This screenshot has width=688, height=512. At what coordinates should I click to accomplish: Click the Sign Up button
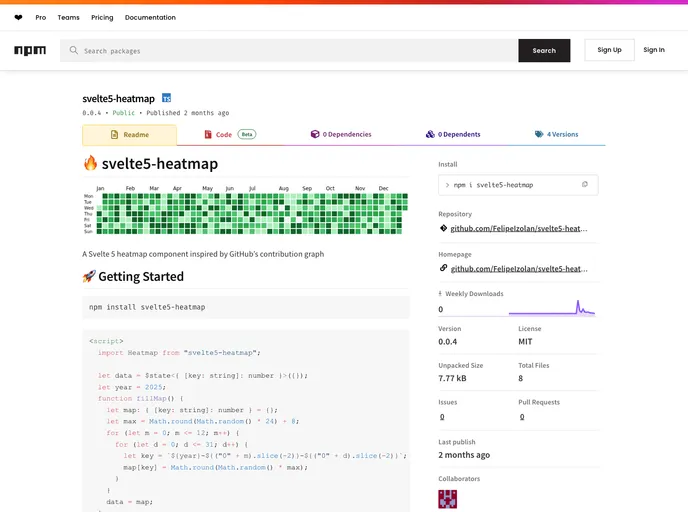pyautogui.click(x=609, y=50)
